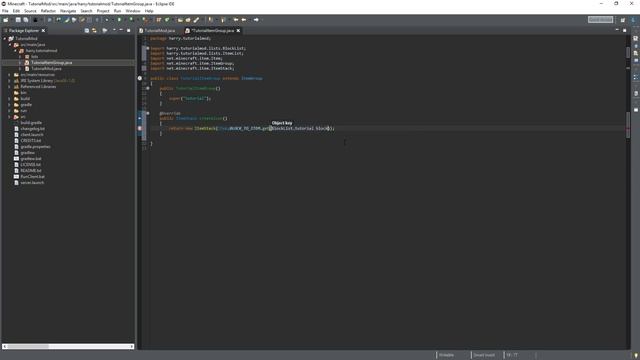
Task: Go to the Last Edit Location
Action: (x=236, y=20)
